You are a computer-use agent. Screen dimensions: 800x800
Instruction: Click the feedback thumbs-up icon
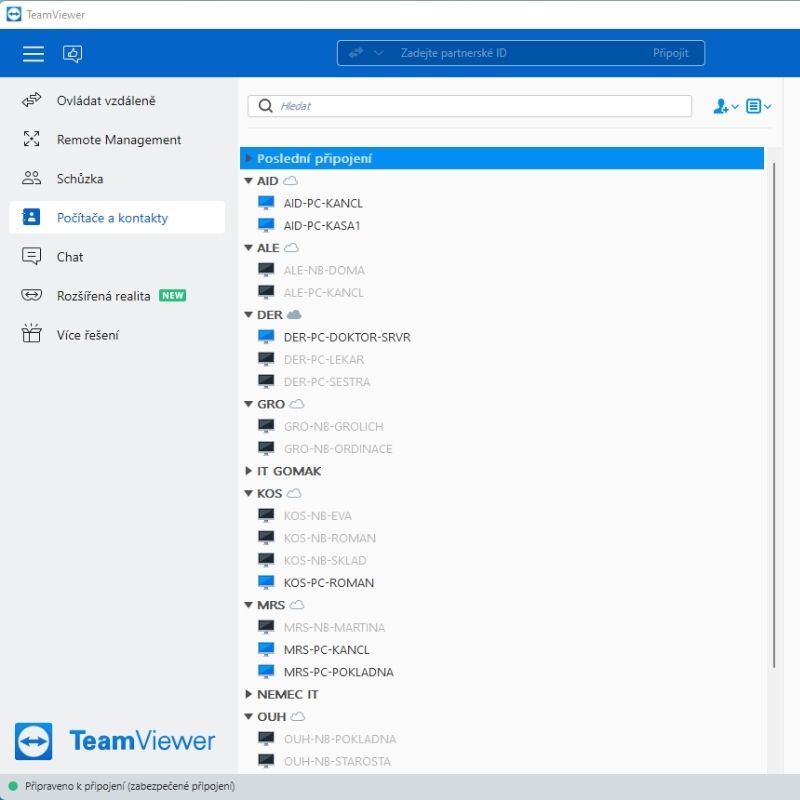[72, 54]
